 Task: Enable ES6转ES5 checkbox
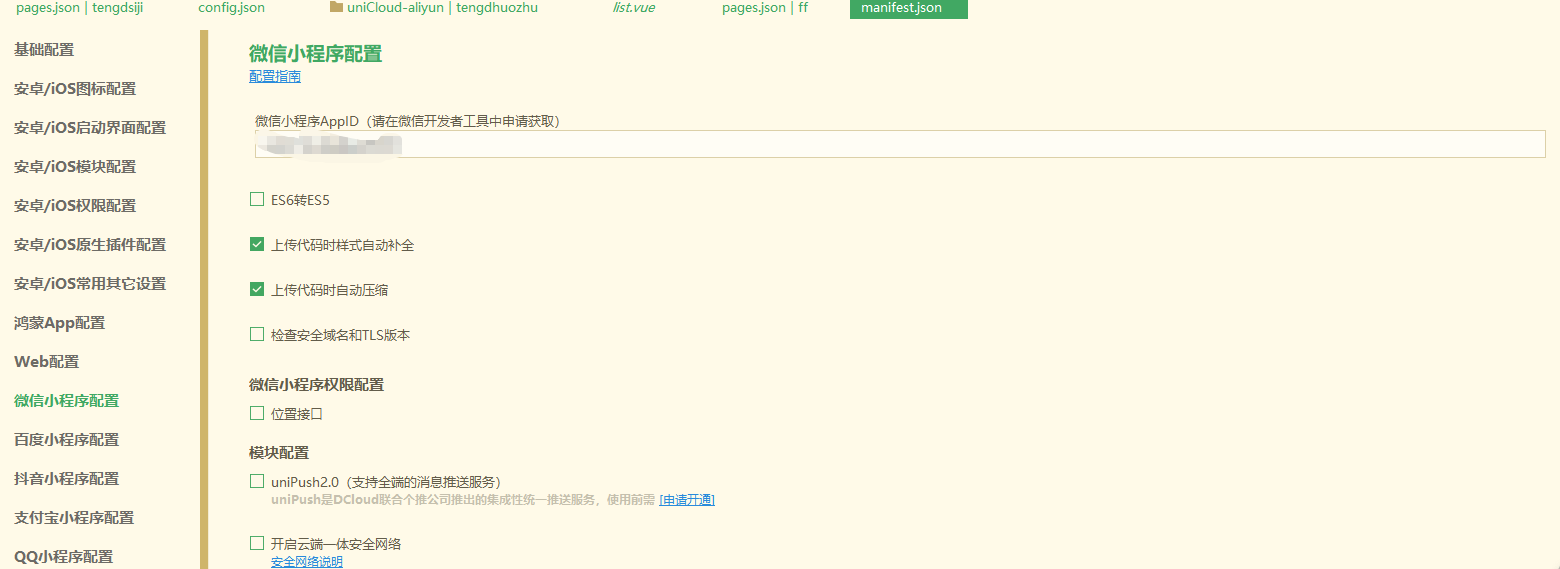tap(257, 200)
